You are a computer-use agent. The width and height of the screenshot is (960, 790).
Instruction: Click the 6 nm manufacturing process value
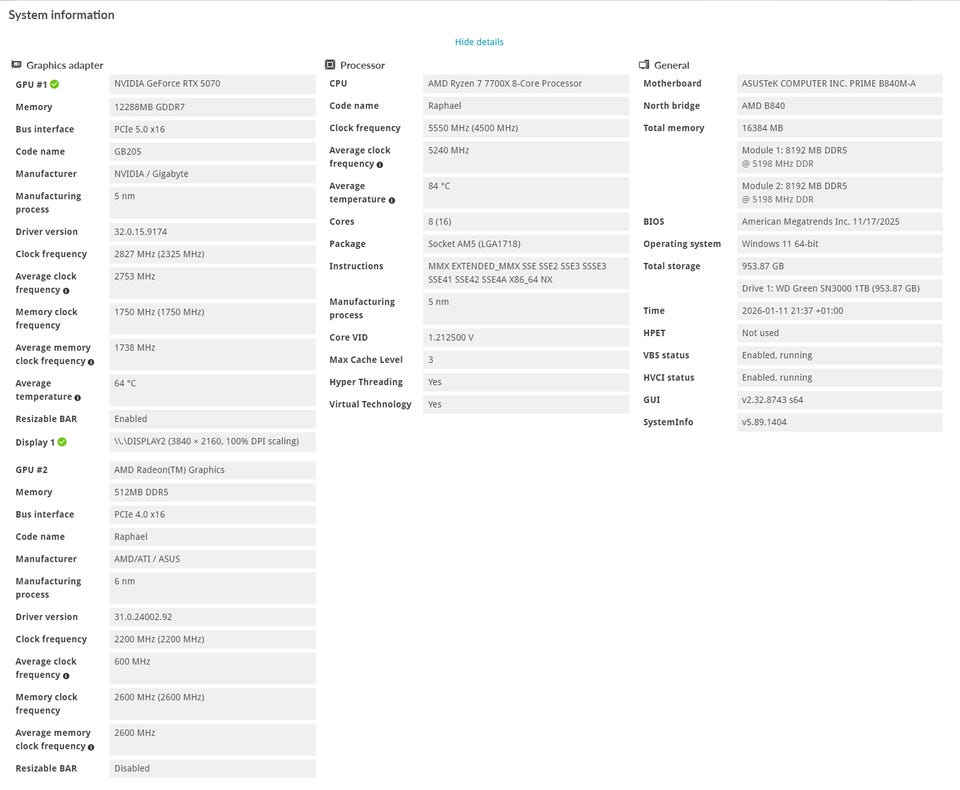pos(212,588)
